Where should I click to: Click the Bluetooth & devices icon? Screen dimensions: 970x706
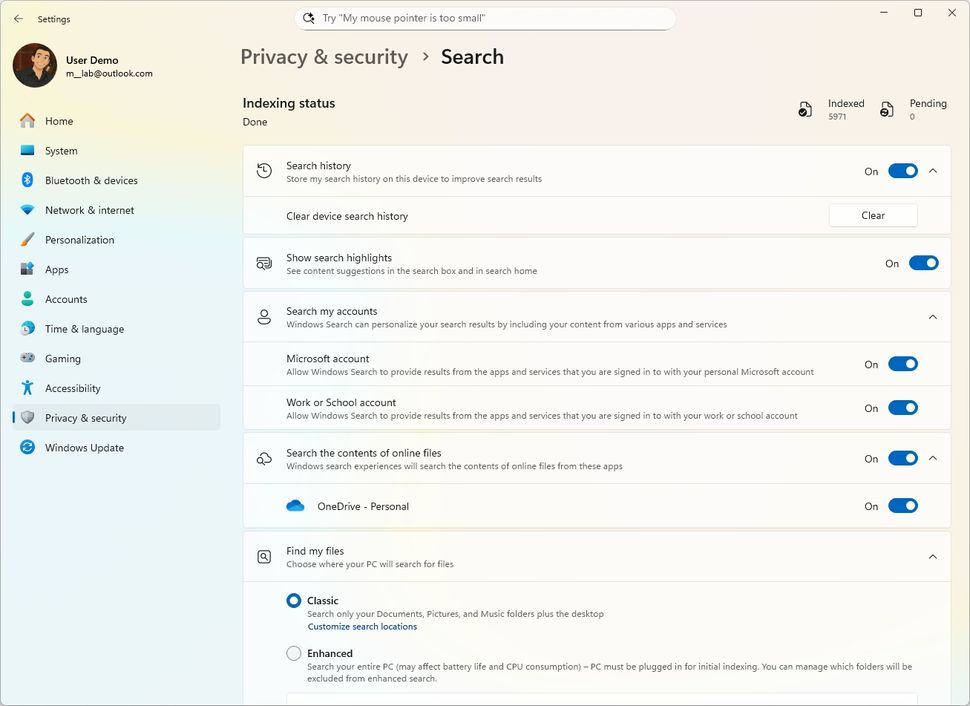pyautogui.click(x=27, y=180)
